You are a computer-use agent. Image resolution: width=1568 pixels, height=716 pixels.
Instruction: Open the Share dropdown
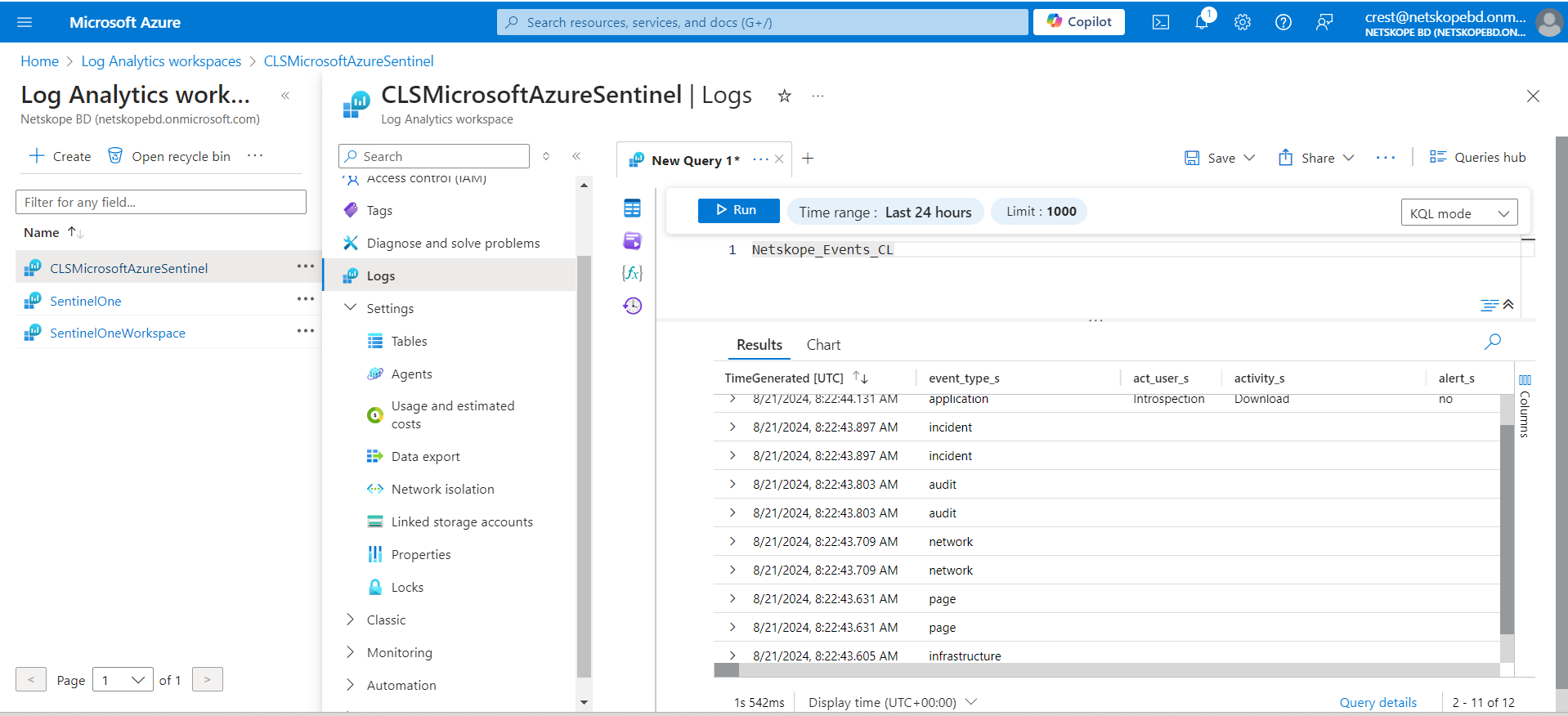click(1349, 158)
